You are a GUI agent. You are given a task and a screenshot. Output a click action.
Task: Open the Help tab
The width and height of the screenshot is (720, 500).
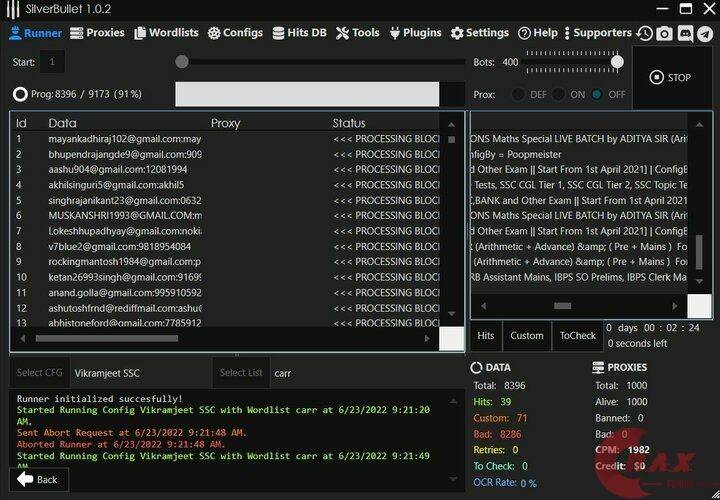537,33
